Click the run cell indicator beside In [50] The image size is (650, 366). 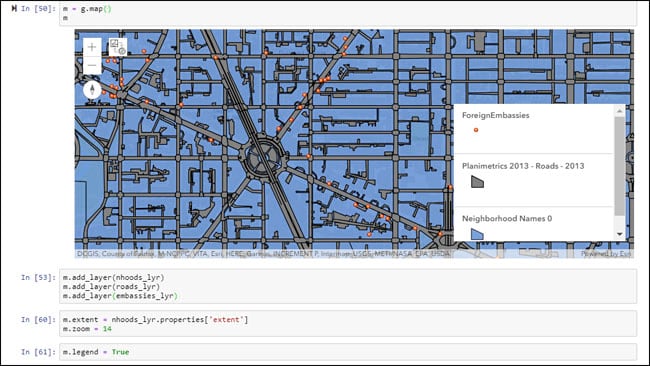[x=15, y=8]
